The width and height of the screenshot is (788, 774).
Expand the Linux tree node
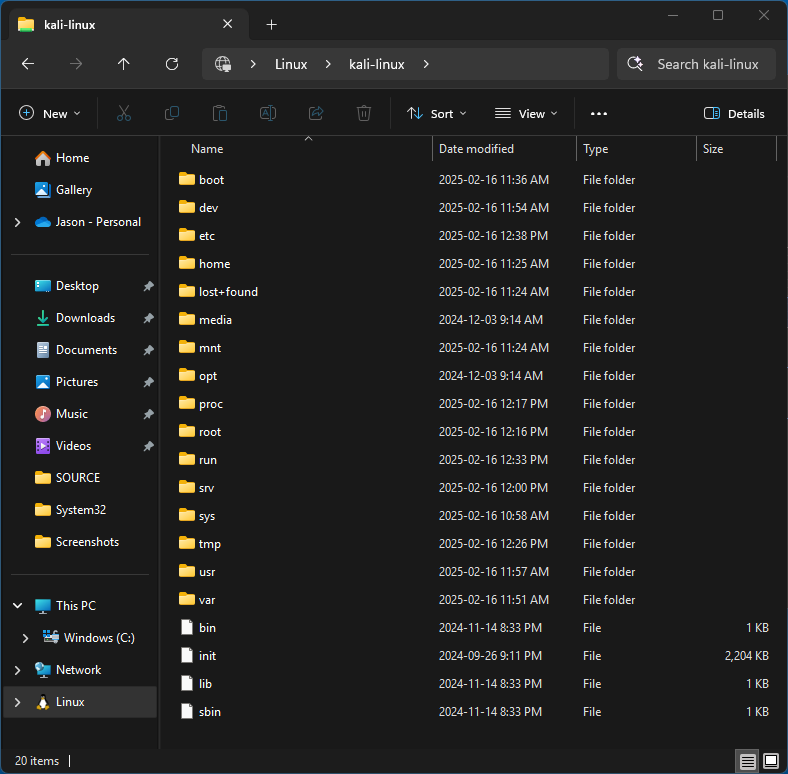(18, 702)
